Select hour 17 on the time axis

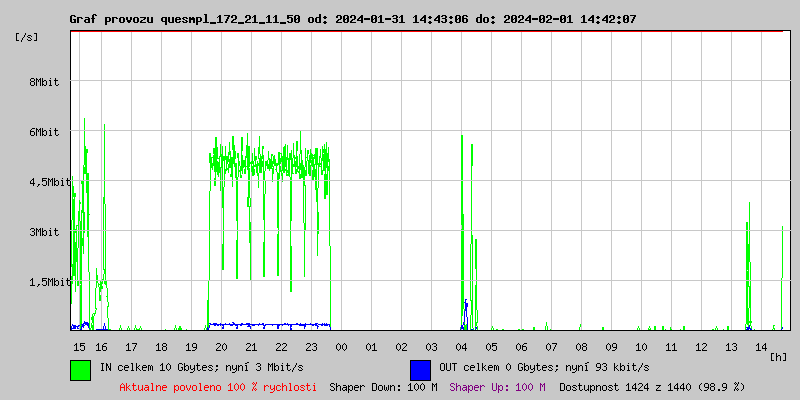[x=131, y=346]
